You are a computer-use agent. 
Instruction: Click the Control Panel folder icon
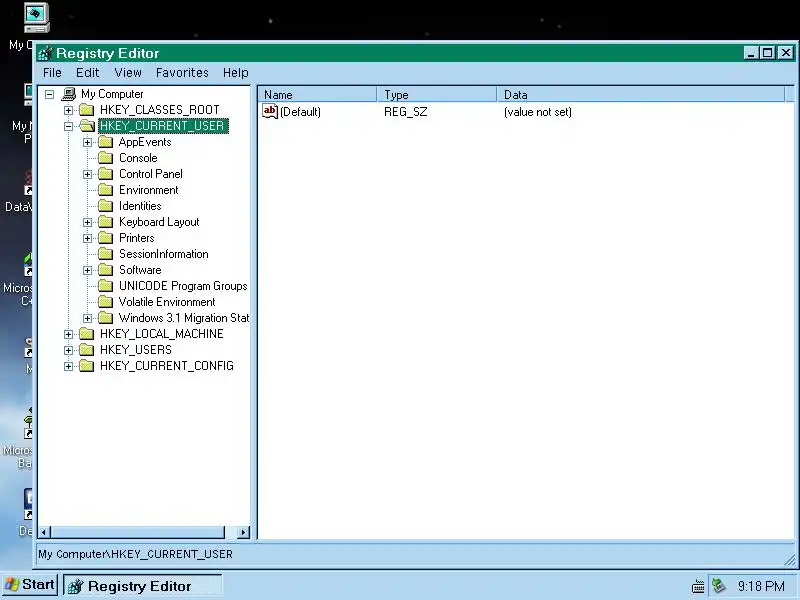(x=106, y=174)
